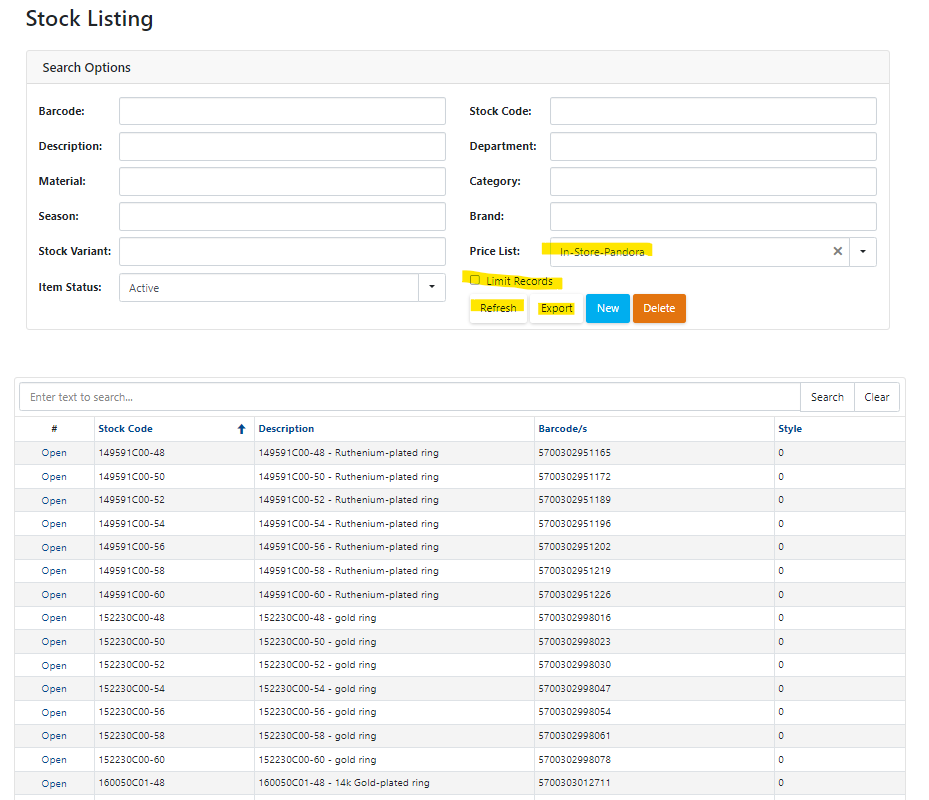Open the row for 152230C00-58

(54, 735)
